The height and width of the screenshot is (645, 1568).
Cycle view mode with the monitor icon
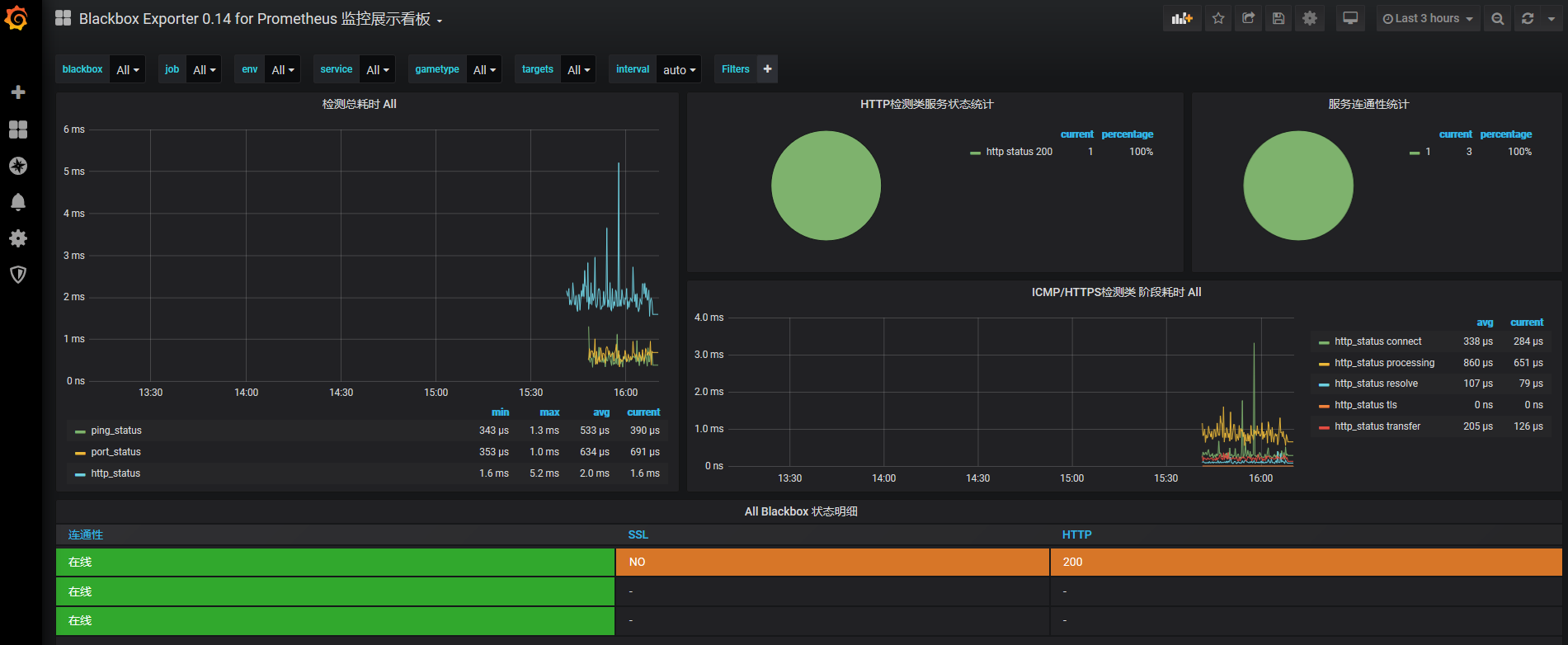(1350, 18)
